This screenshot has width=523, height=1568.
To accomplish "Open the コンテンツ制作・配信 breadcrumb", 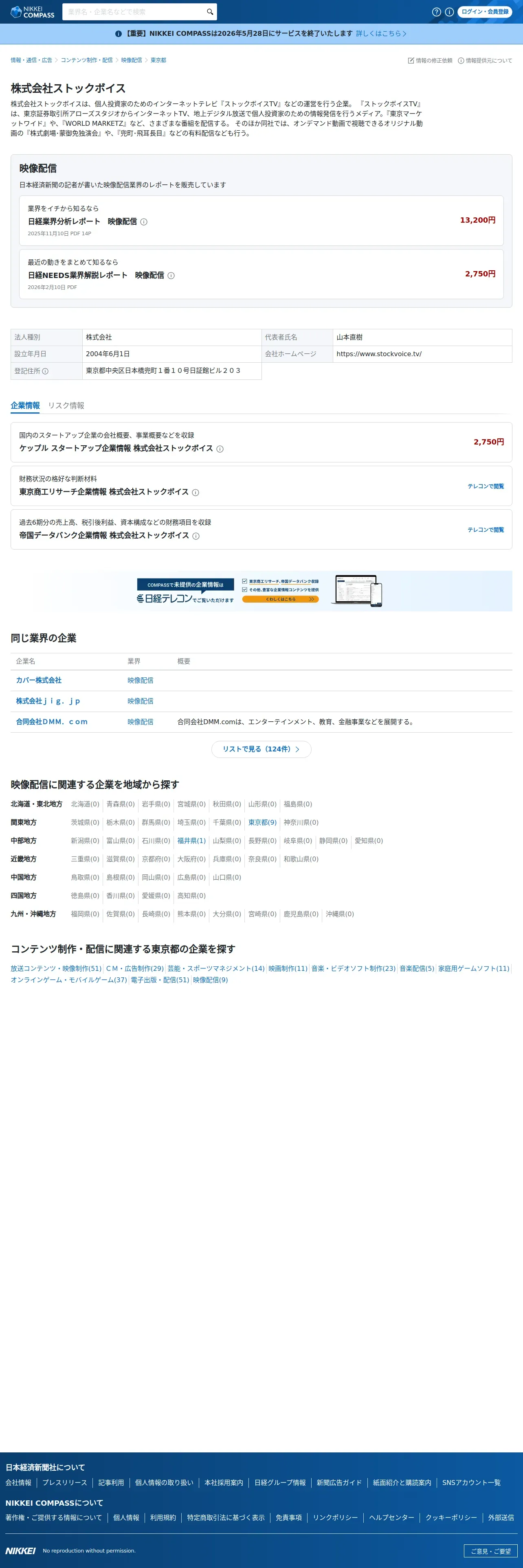I will [86, 60].
